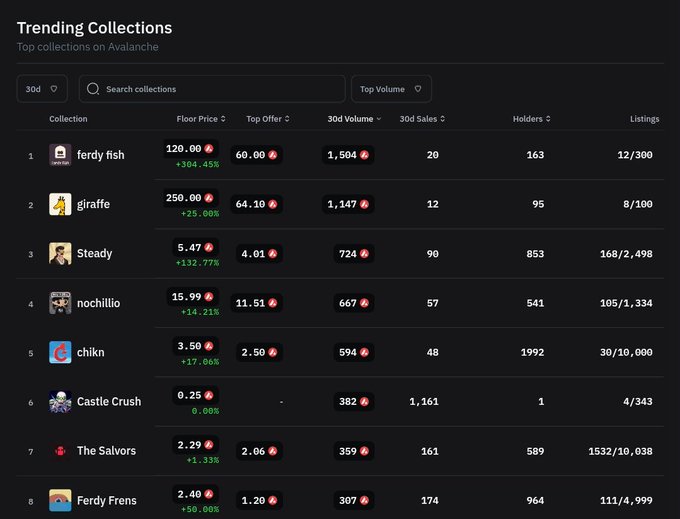Click the 1,161 sales value

coord(424,402)
